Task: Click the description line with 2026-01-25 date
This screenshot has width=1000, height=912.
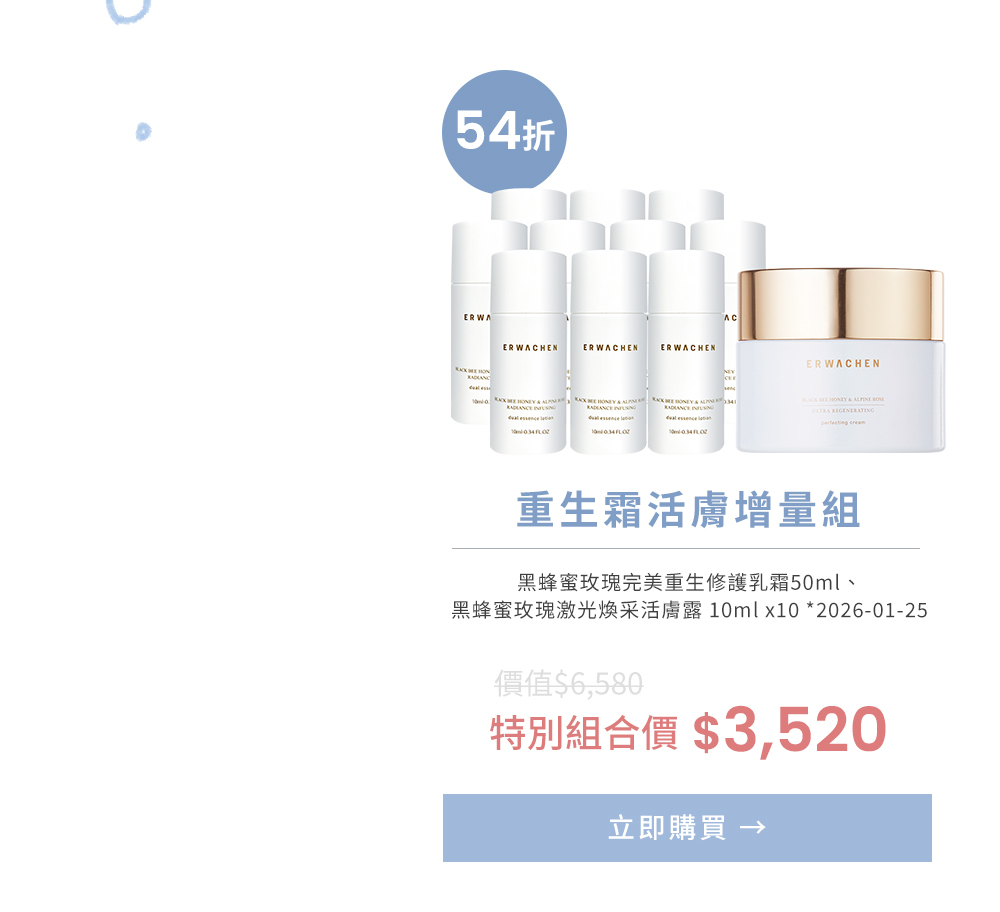Action: point(689,610)
